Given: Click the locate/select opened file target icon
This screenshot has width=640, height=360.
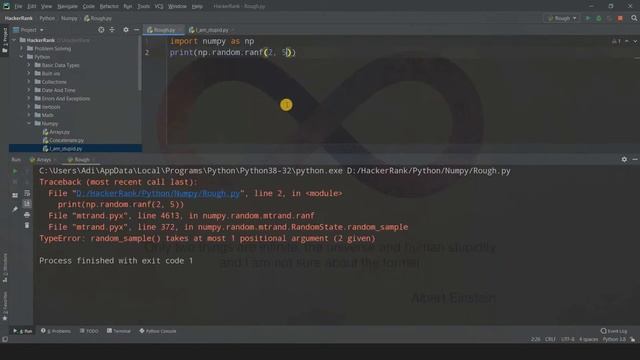Looking at the screenshot, I should point(101,30).
